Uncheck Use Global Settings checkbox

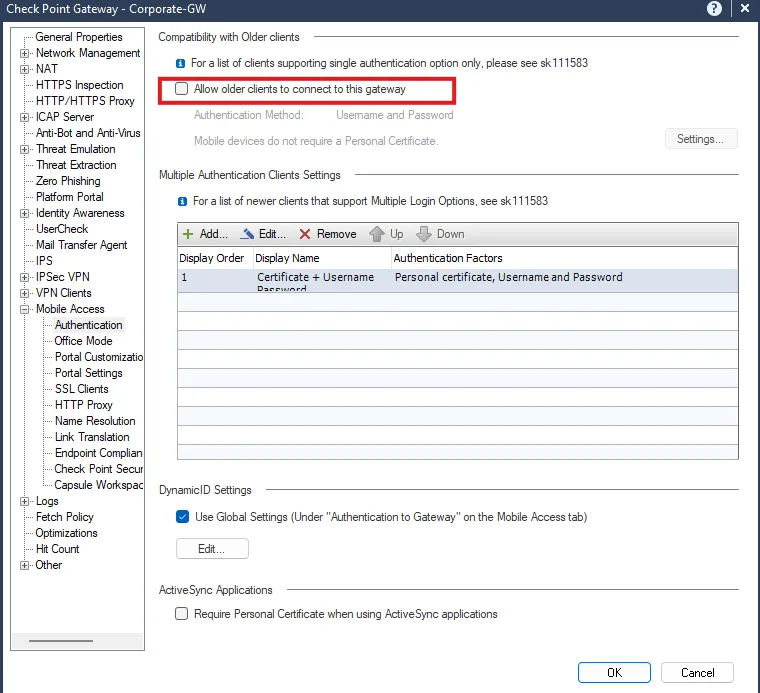[182, 517]
